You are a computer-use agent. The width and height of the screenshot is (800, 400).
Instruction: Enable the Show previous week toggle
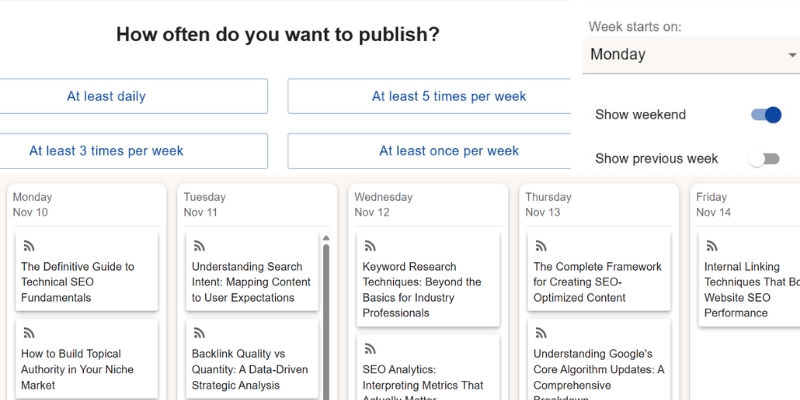(766, 159)
